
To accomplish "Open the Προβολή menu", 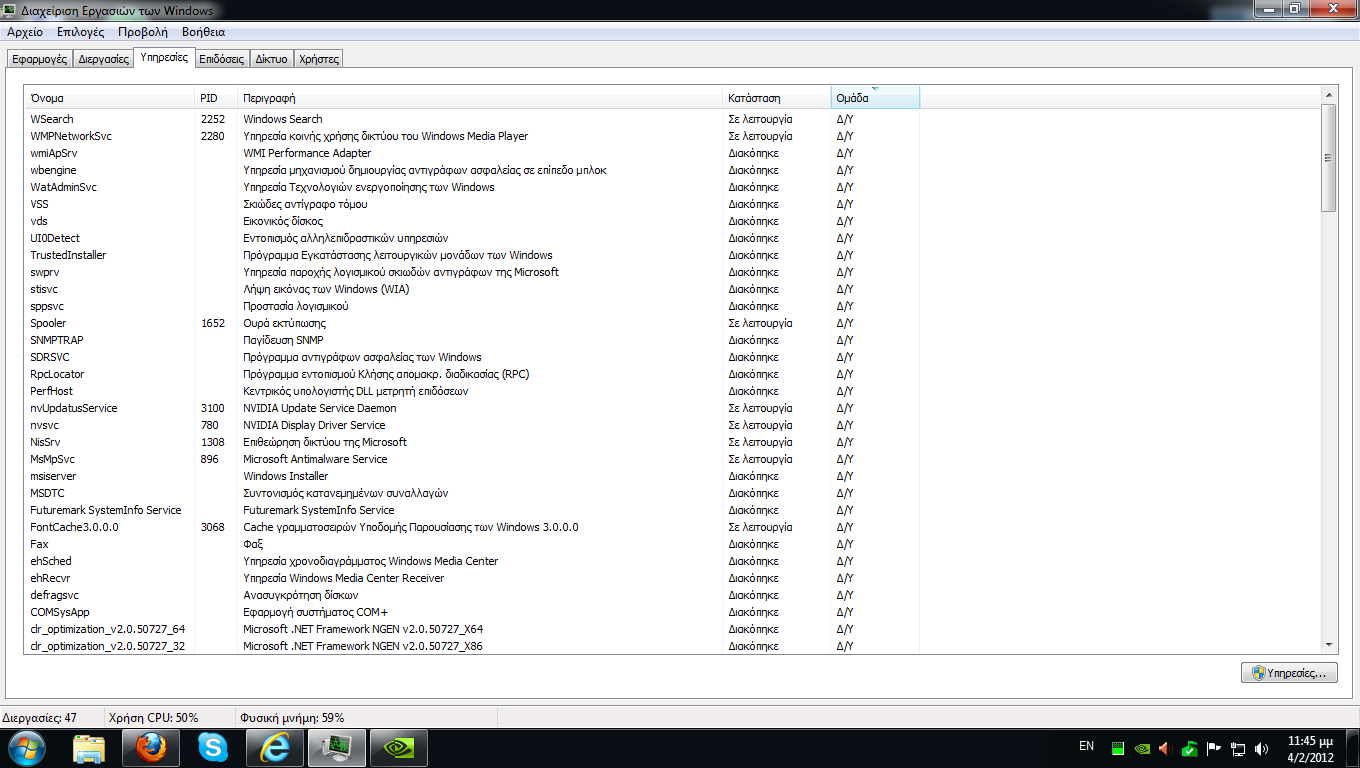I will pos(143,32).
